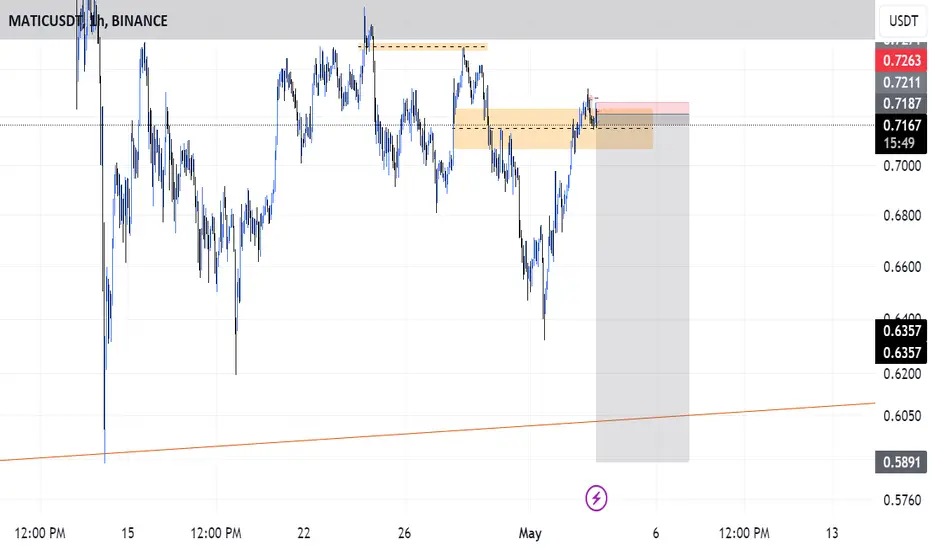Viewport: 932px width, 550px height.
Task: Select the gray take-profit zone rectangle
Action: [x=643, y=288]
